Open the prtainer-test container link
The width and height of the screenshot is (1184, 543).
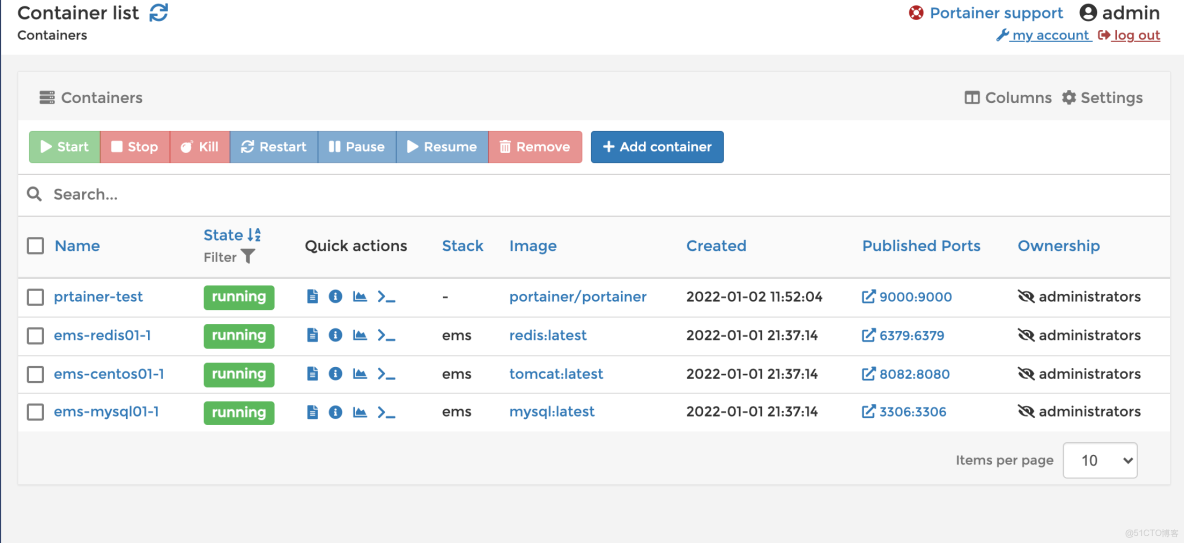98,297
